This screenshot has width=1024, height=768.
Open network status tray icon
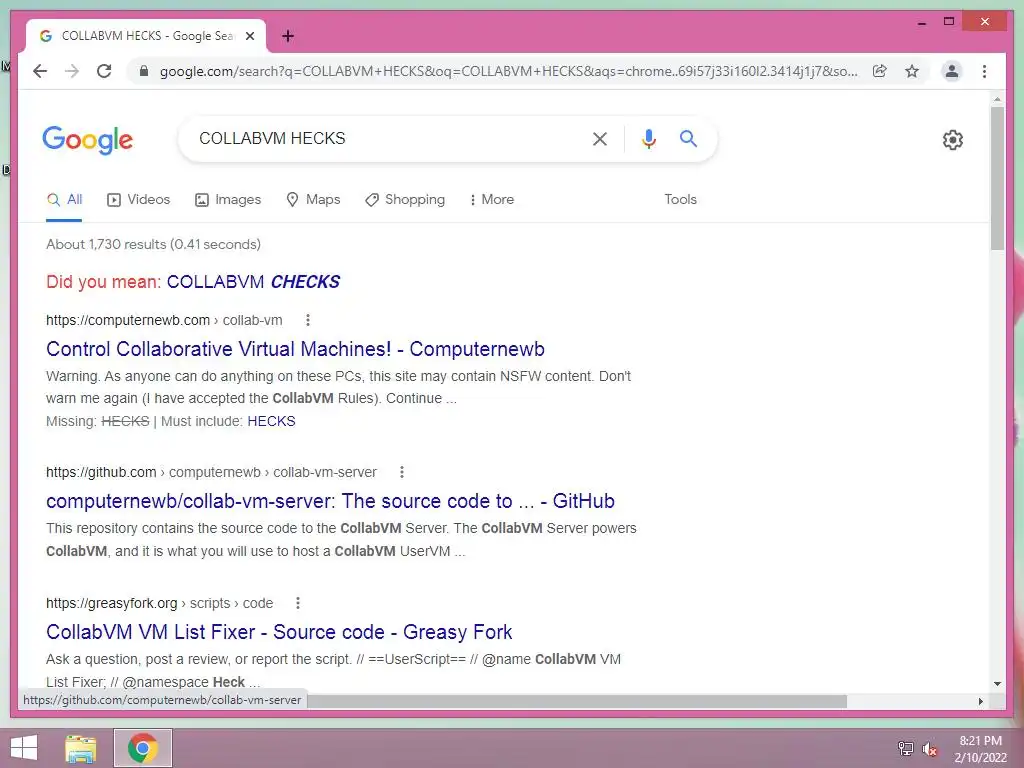click(906, 749)
